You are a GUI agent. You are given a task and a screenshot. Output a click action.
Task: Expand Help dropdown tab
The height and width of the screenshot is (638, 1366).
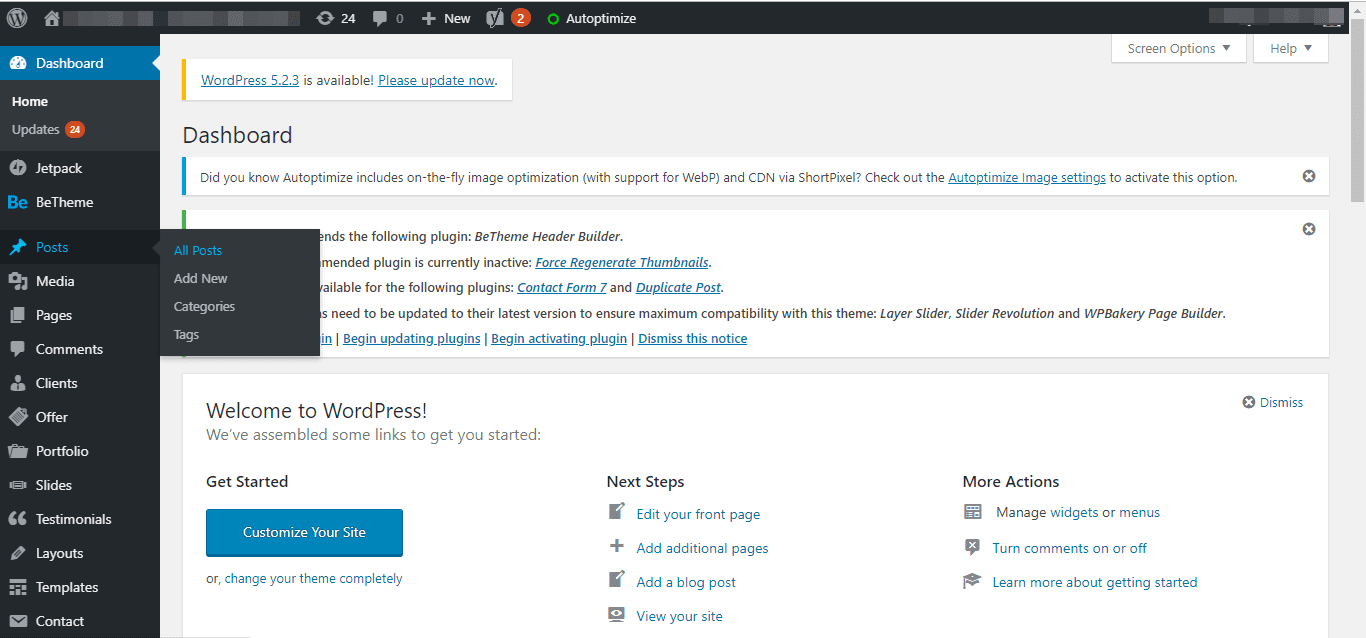(1291, 48)
